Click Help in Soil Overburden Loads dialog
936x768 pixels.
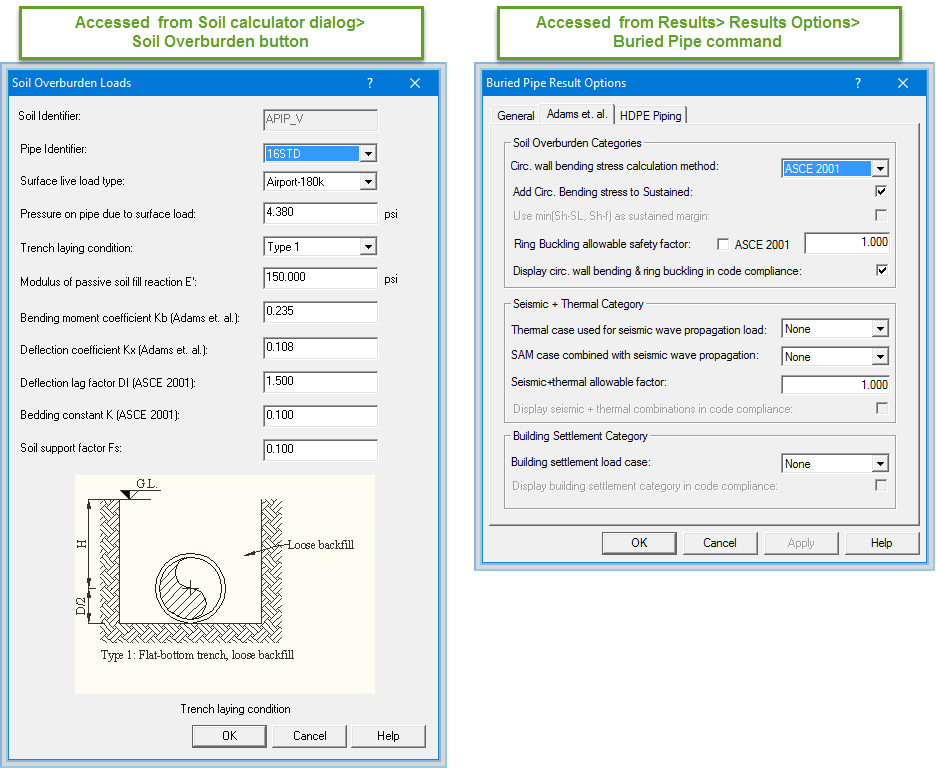[x=388, y=736]
